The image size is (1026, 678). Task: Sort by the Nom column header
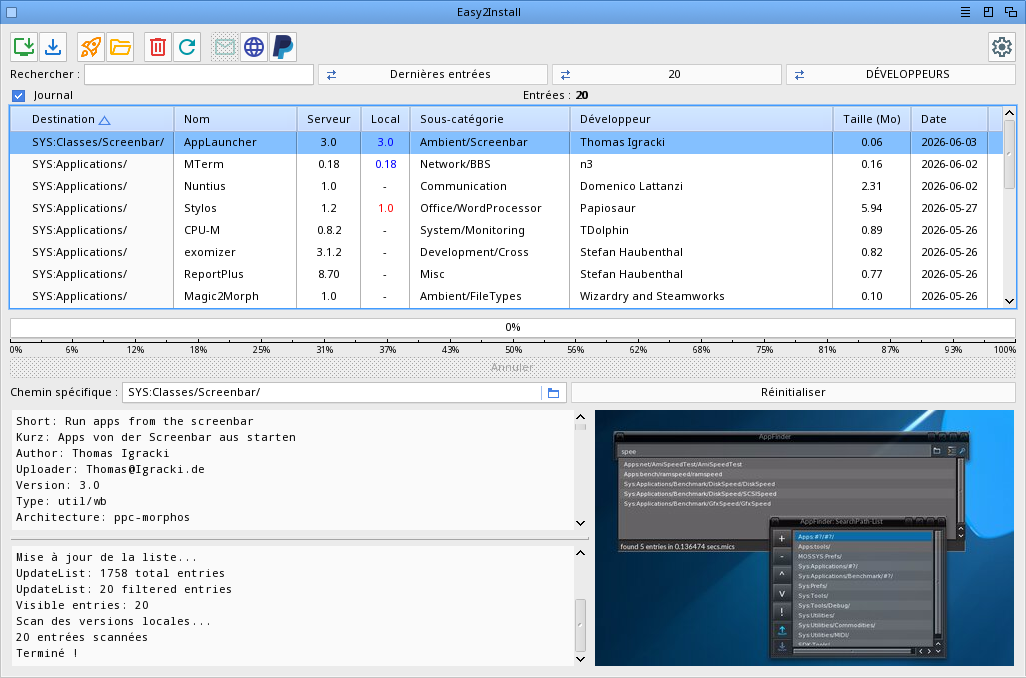236,119
